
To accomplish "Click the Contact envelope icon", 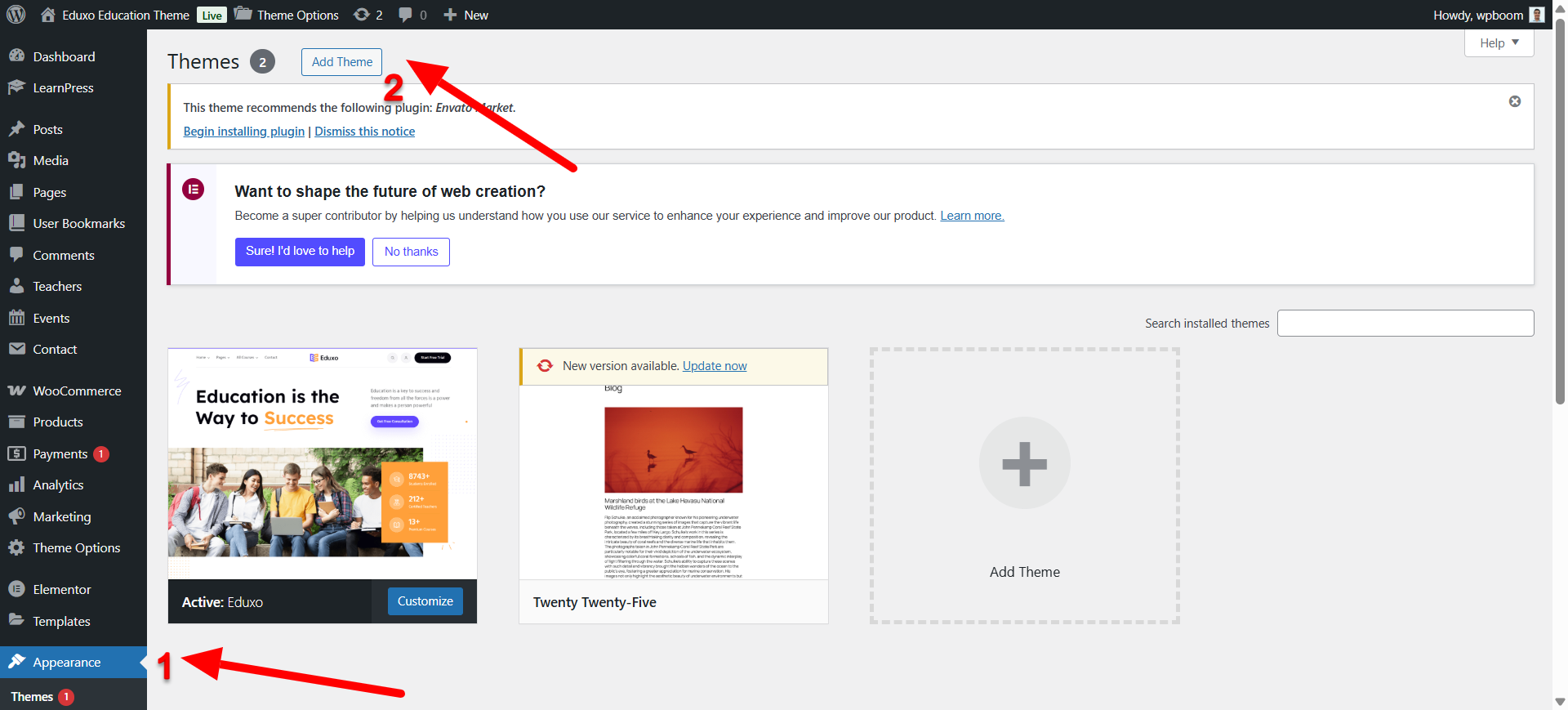I will pyautogui.click(x=16, y=349).
